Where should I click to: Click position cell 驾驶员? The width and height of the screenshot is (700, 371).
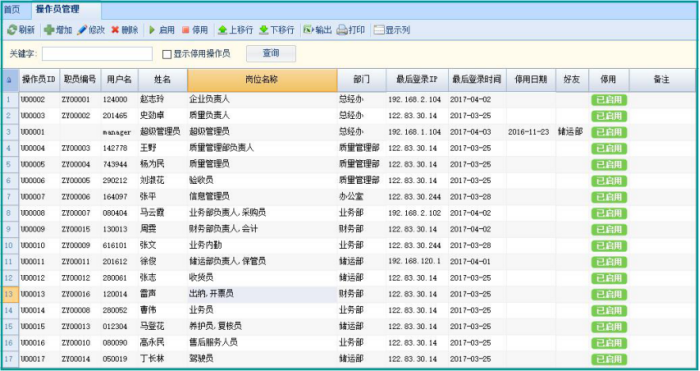(x=262, y=359)
